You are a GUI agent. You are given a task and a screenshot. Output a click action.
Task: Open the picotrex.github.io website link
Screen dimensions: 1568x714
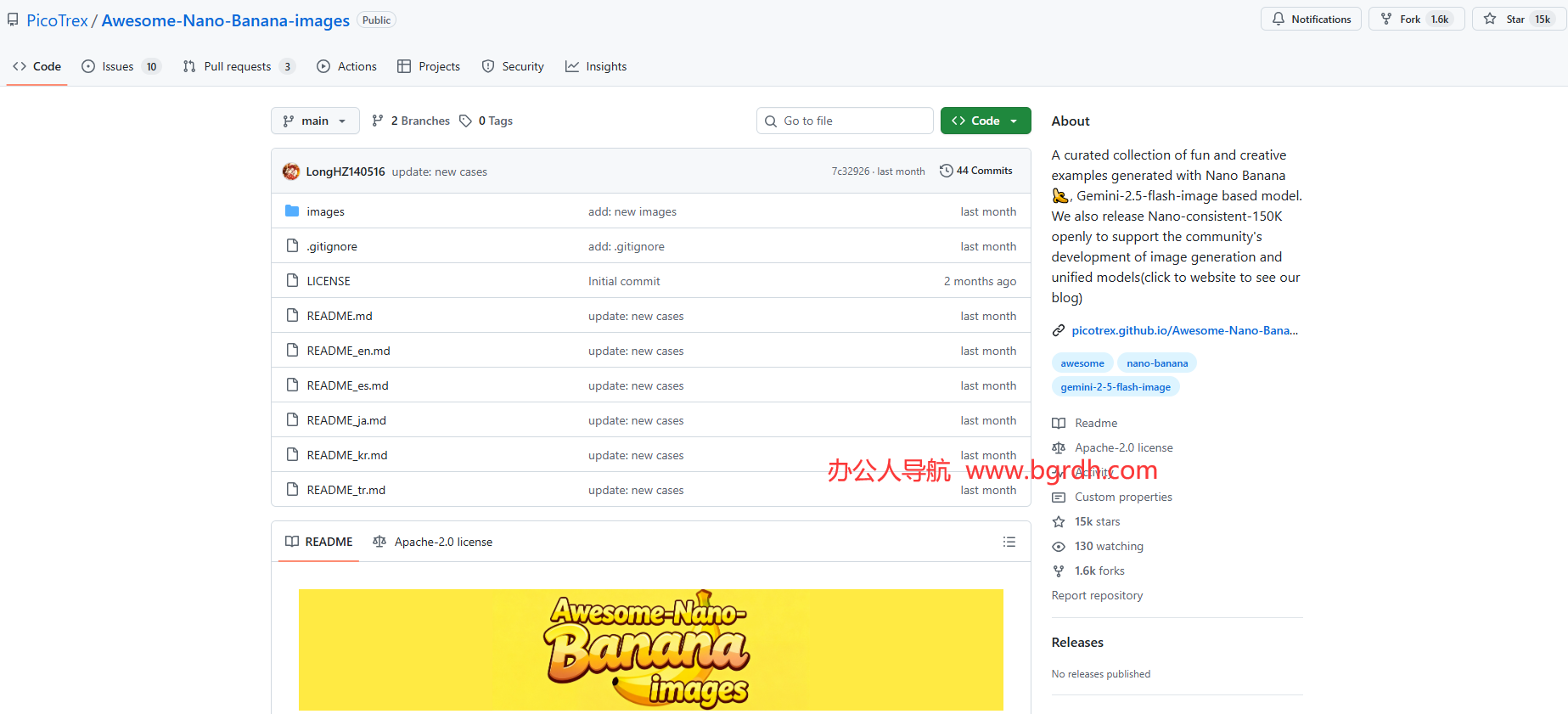coord(1183,330)
